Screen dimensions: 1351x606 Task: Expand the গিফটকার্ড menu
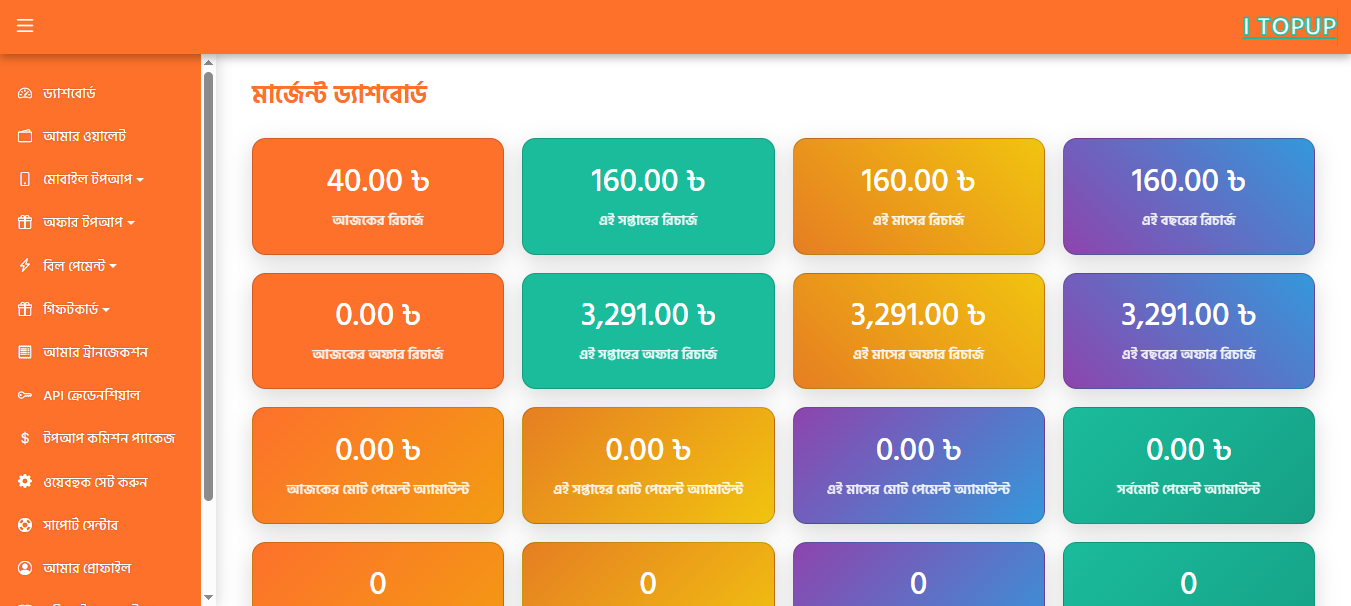point(76,309)
